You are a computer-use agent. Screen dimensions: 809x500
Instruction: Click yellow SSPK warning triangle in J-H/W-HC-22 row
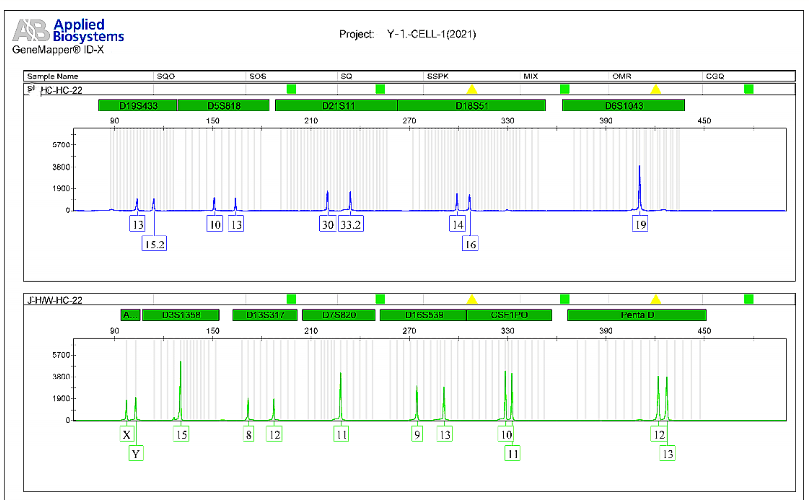coord(472,299)
